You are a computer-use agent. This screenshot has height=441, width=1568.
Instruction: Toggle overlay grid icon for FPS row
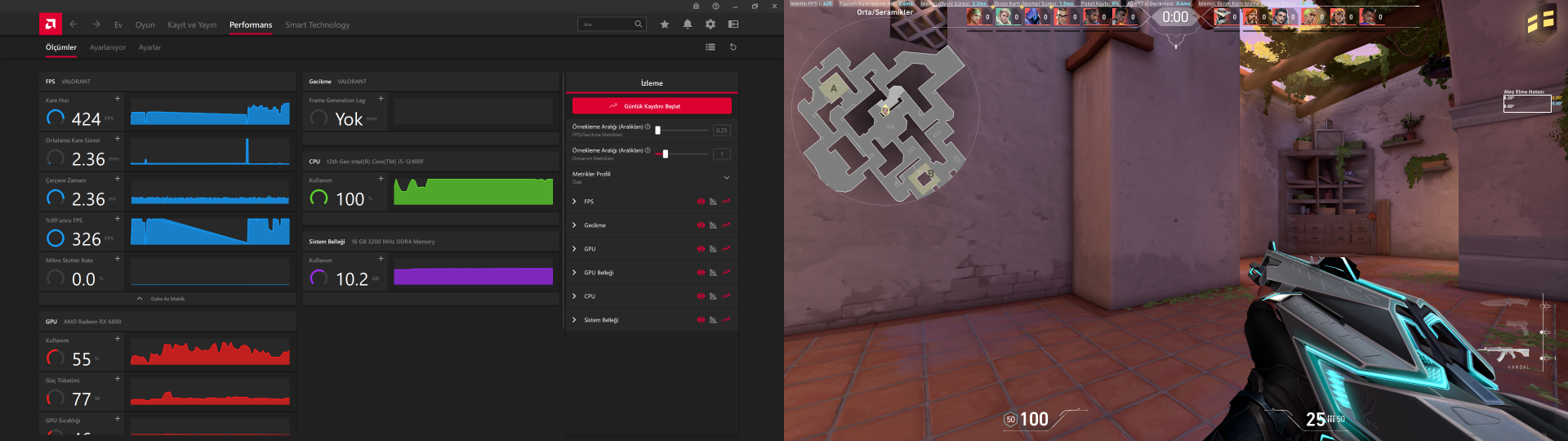coord(713,202)
